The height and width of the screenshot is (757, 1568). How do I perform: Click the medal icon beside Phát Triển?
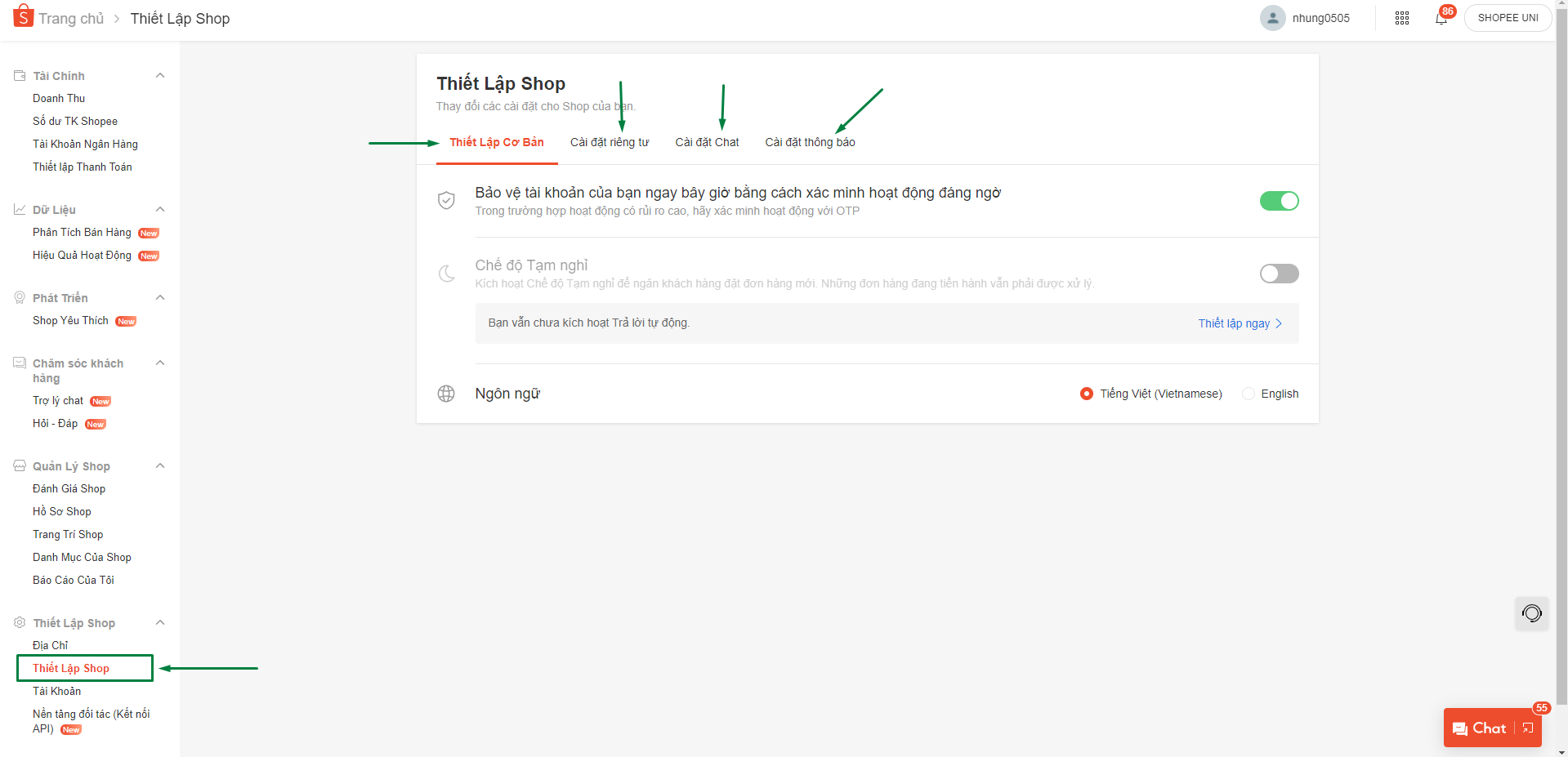pyautogui.click(x=18, y=297)
